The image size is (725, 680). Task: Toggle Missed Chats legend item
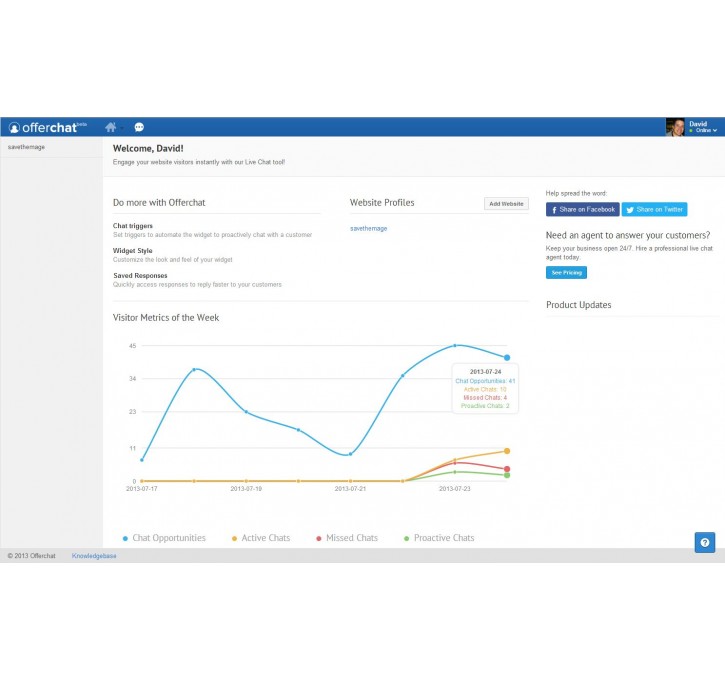(x=347, y=538)
